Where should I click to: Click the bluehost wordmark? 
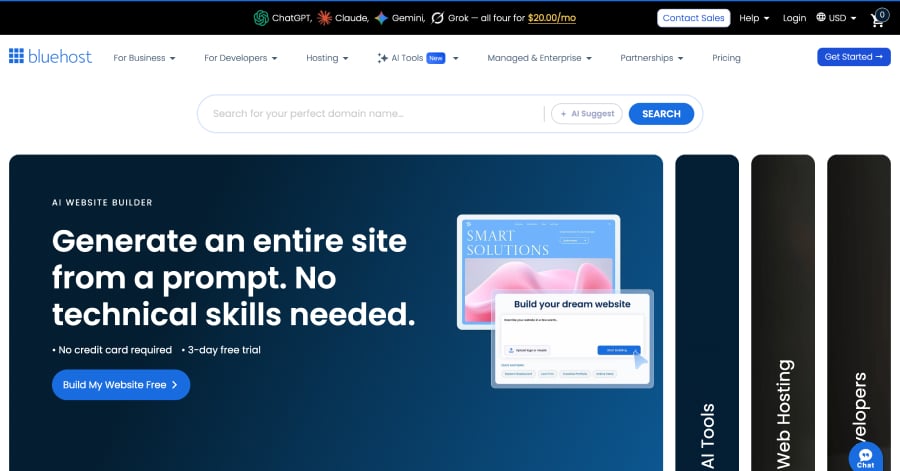tap(60, 56)
